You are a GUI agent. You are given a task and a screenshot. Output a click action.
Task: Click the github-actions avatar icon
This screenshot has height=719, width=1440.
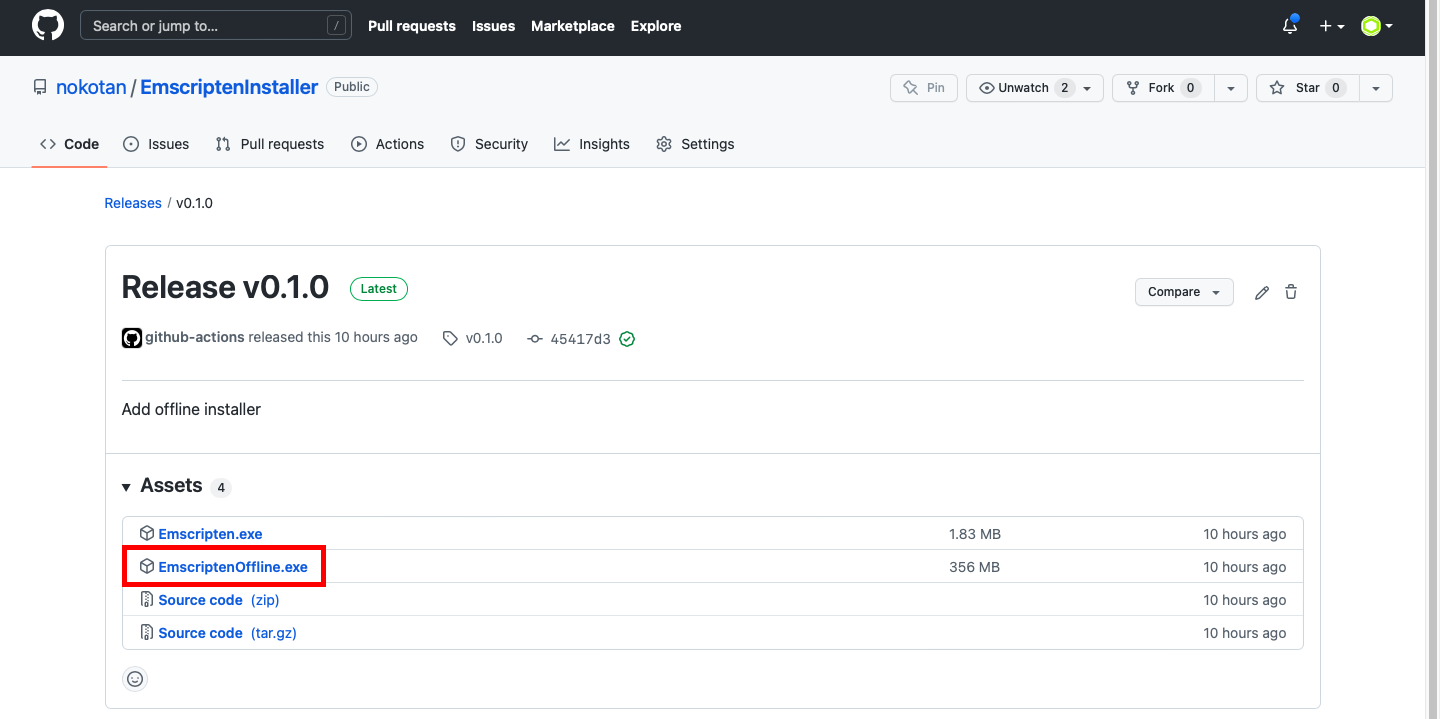(132, 338)
